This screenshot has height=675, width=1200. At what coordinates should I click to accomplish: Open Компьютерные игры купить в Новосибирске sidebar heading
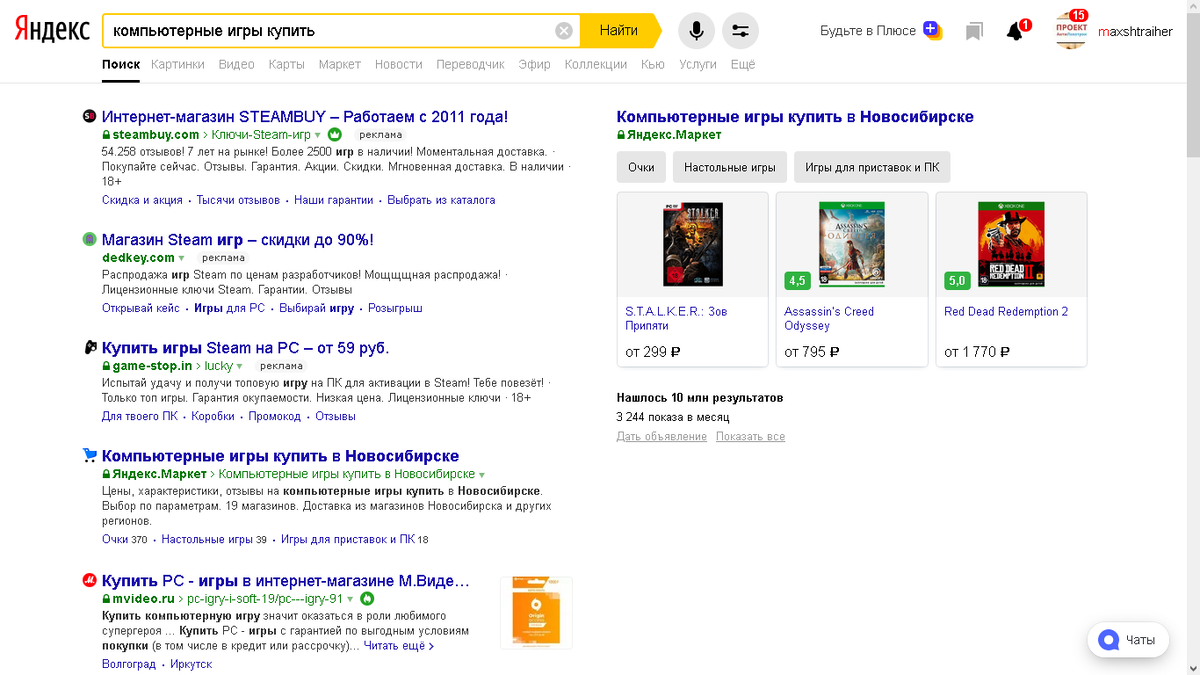[x=795, y=117]
